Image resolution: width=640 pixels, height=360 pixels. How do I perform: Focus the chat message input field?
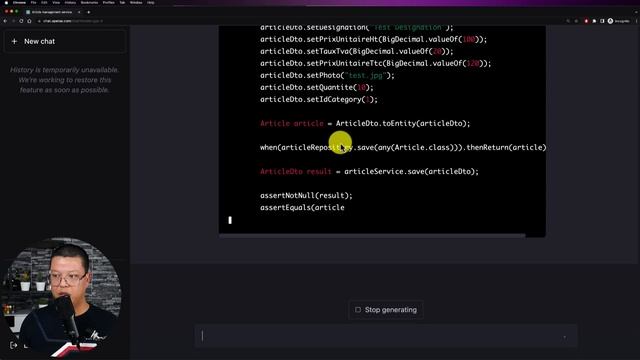386,336
